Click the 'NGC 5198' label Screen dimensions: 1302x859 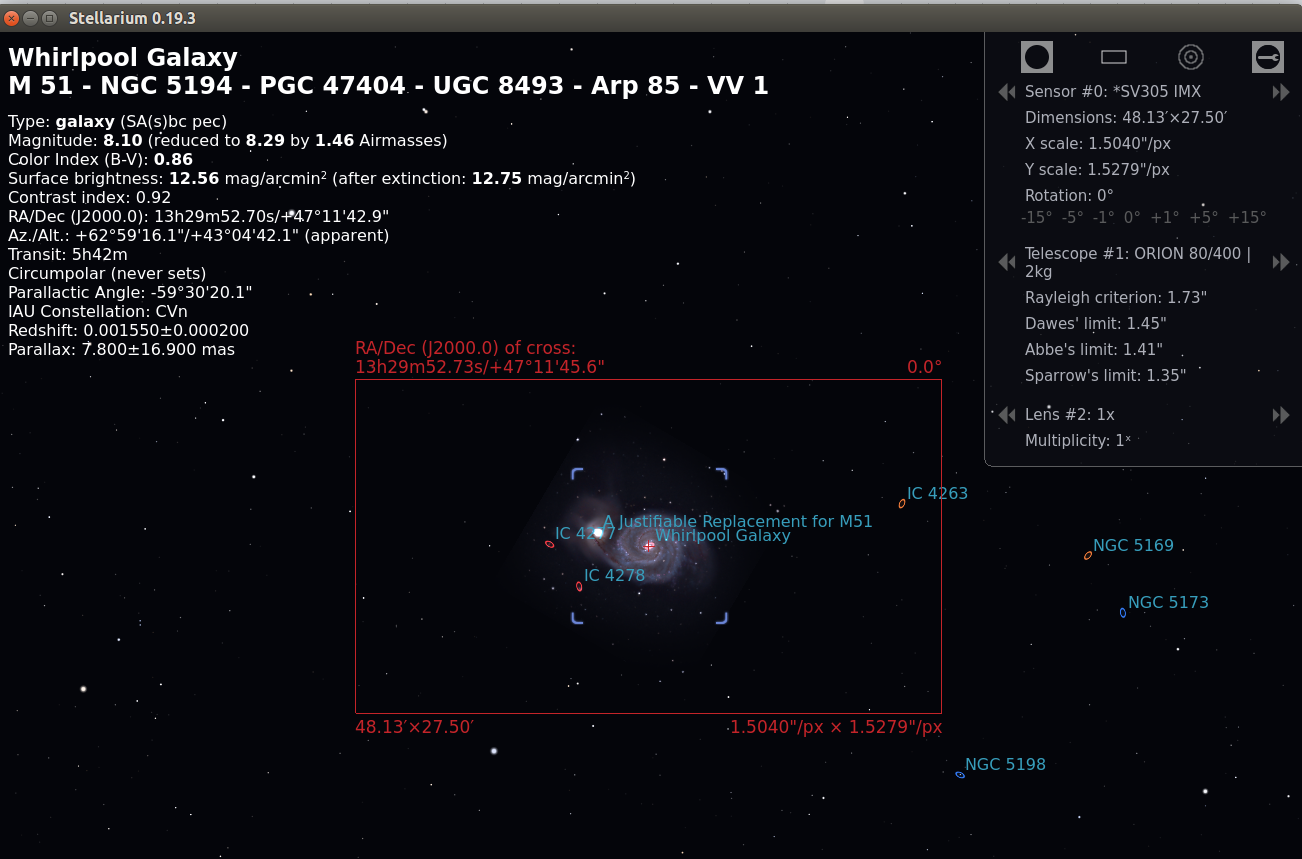pos(1005,765)
